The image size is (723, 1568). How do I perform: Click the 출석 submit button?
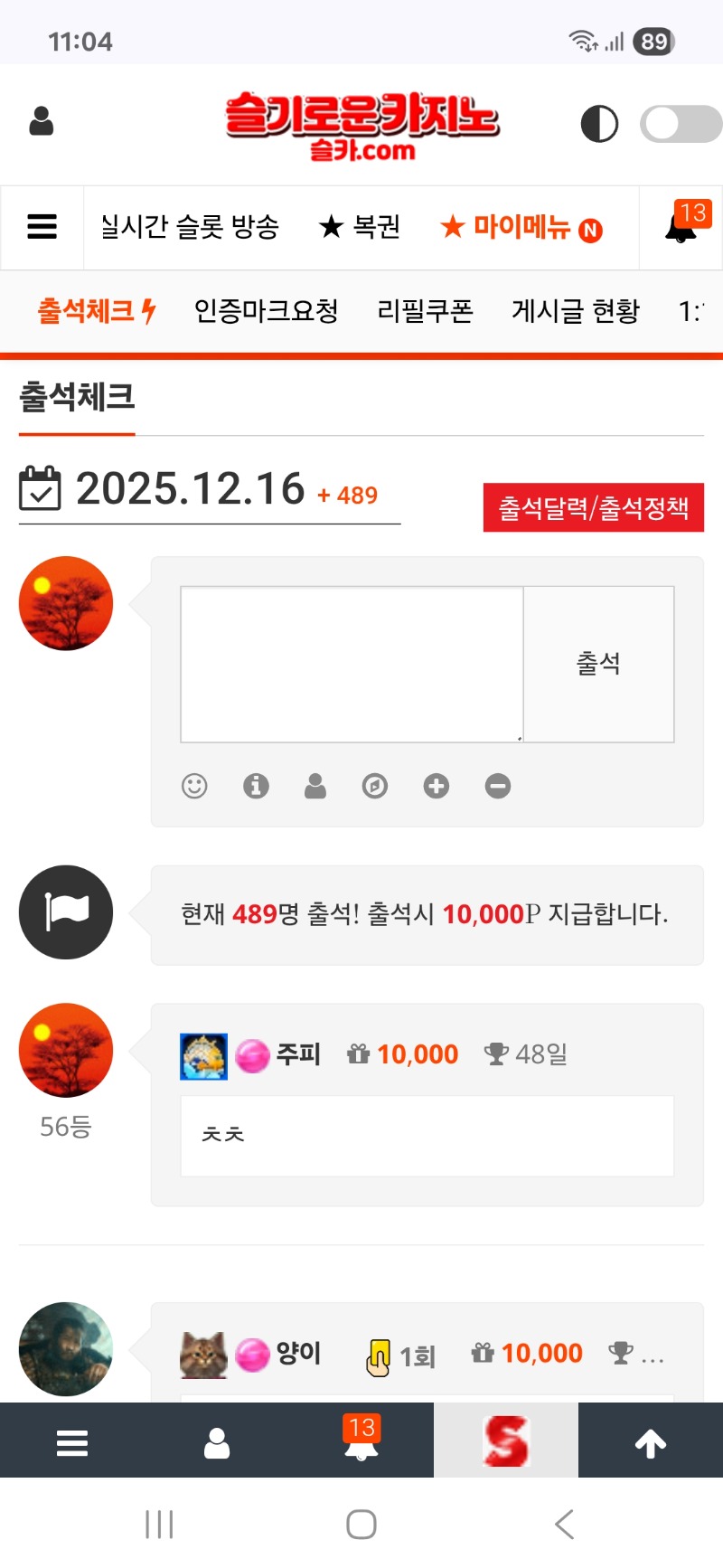pyautogui.click(x=599, y=665)
